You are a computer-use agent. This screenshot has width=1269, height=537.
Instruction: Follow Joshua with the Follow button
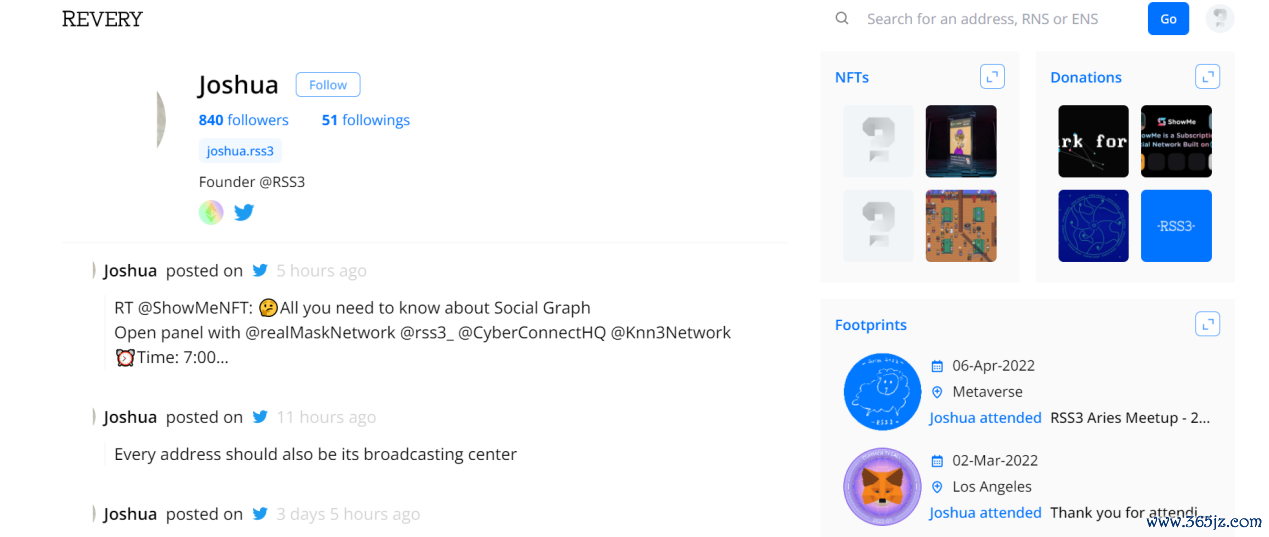pos(328,85)
